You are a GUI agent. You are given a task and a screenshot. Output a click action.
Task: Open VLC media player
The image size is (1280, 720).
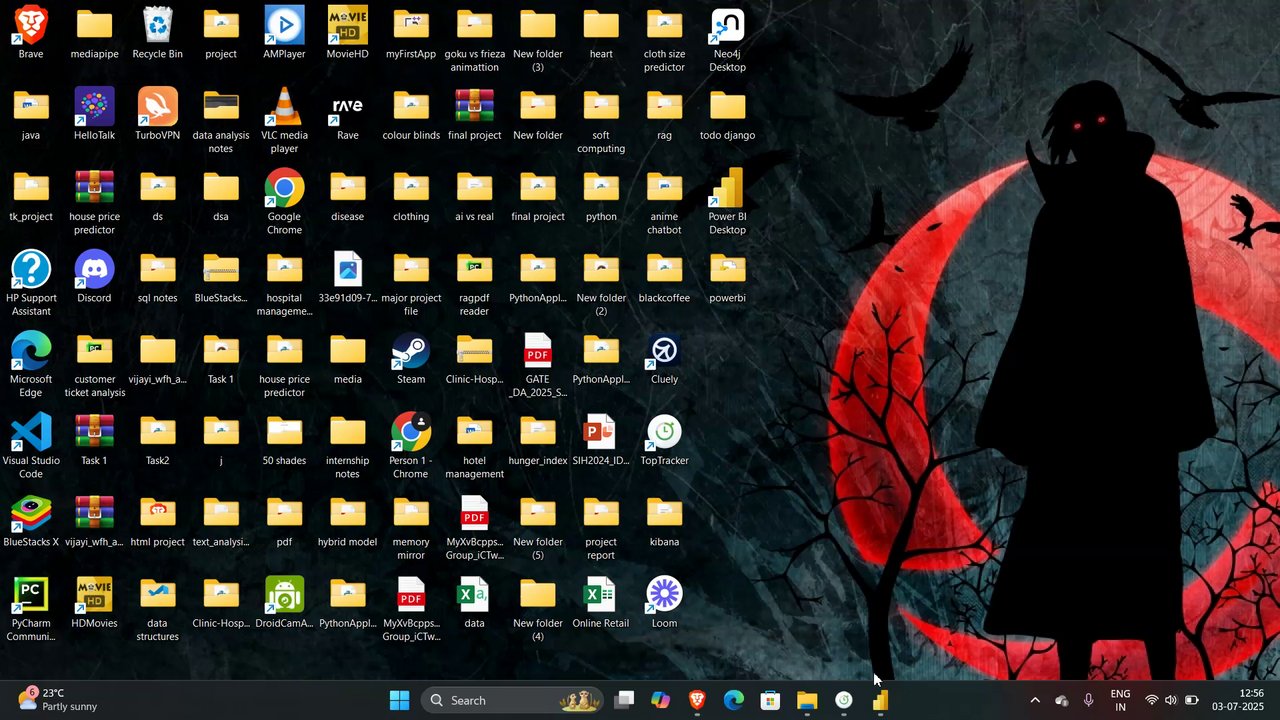point(284,120)
